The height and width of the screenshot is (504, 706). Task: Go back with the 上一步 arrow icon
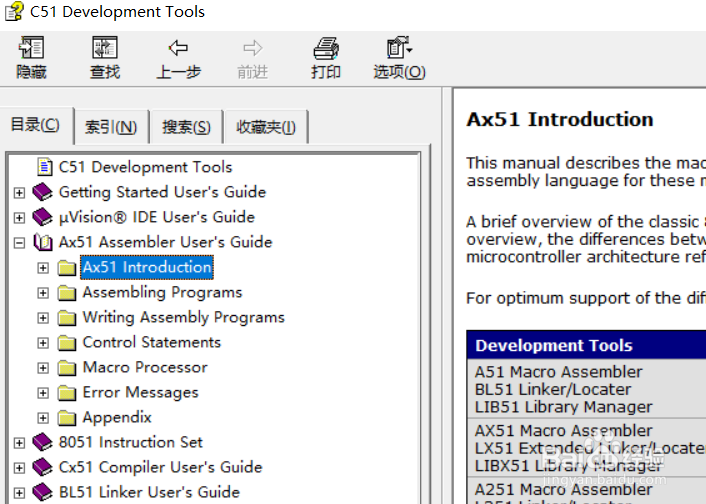[178, 48]
